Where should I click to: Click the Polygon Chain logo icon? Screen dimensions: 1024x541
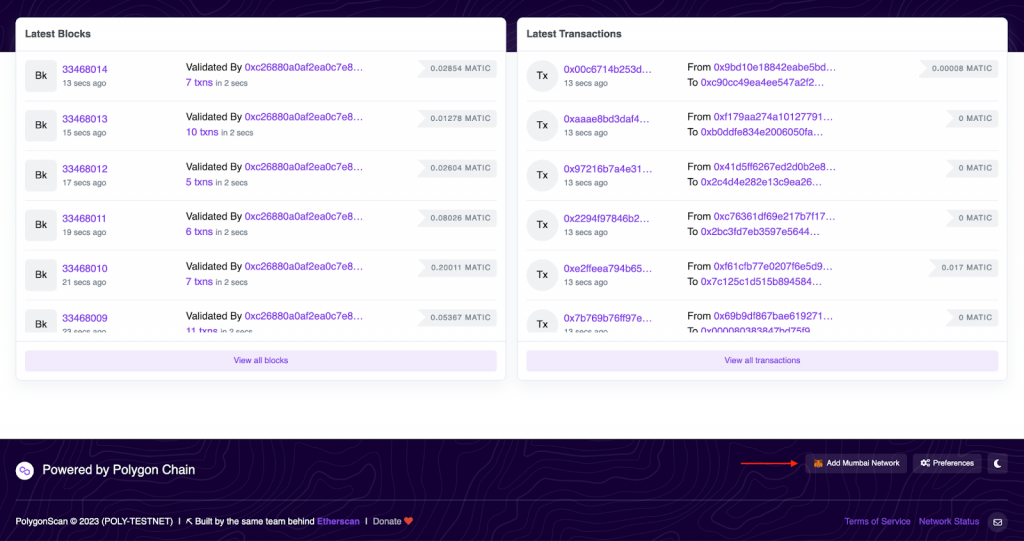coord(25,470)
